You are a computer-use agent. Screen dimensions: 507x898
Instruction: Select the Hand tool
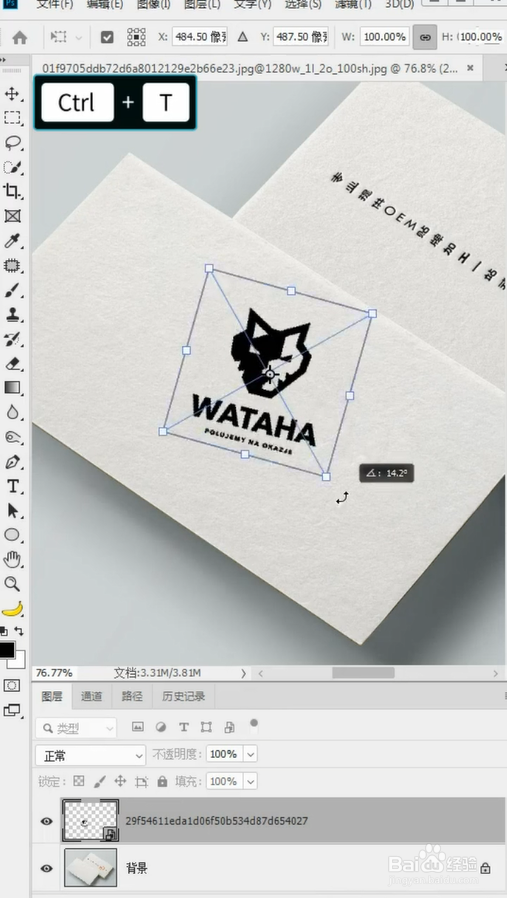12,560
